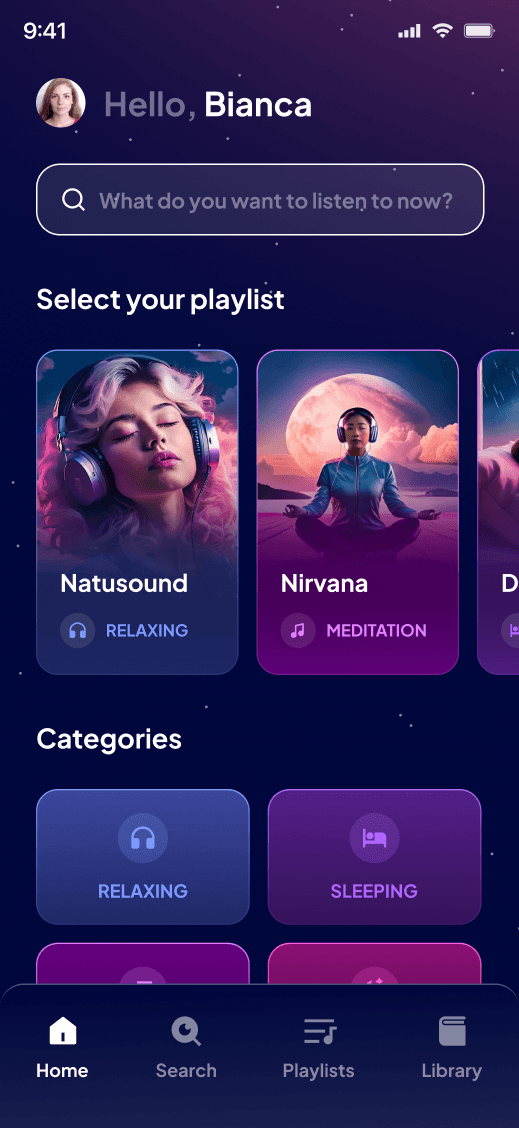The image size is (519, 1128).
Task: Choose the SLEEPING category tile
Action: 374,857
